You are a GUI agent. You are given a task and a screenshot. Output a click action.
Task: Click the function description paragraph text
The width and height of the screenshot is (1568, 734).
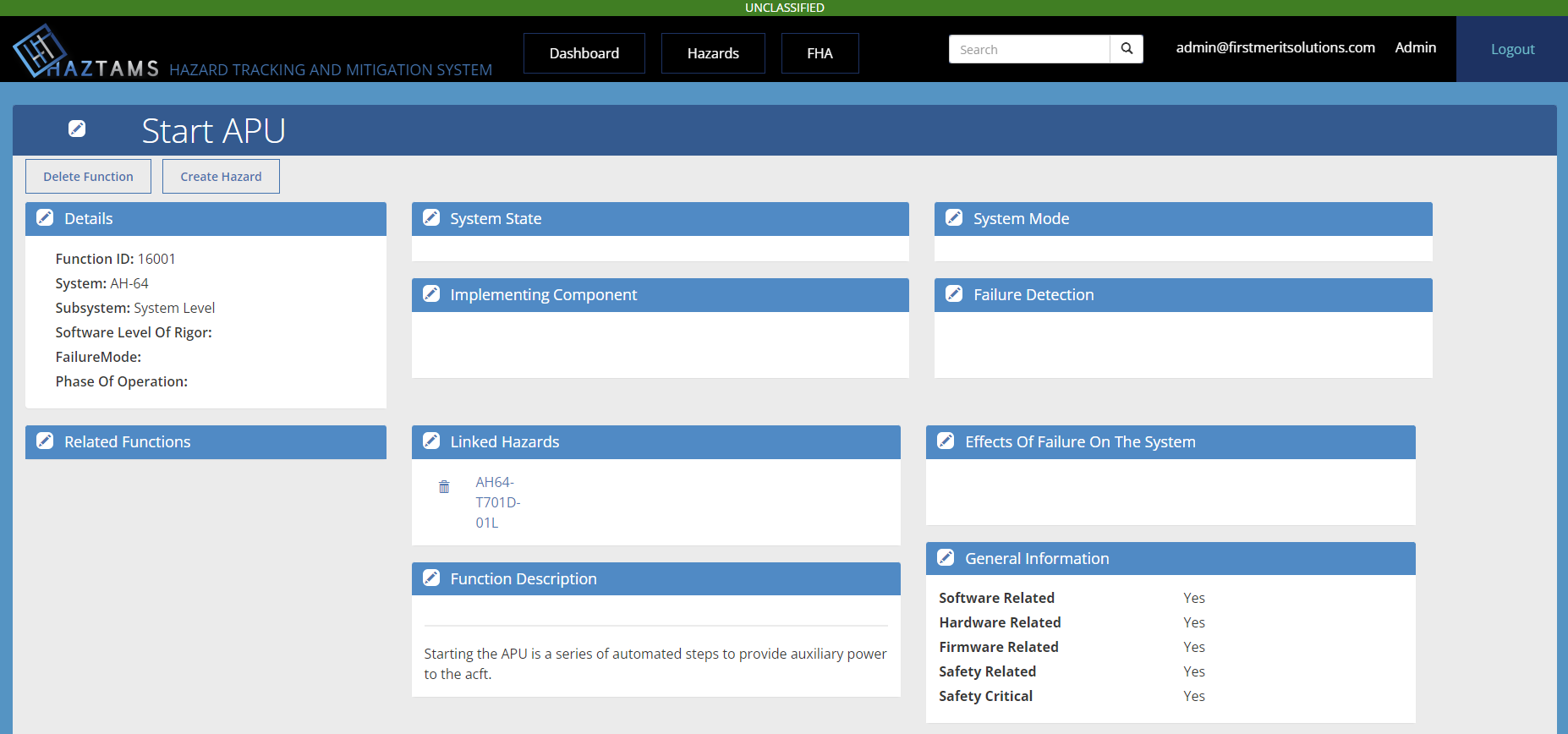[655, 664]
